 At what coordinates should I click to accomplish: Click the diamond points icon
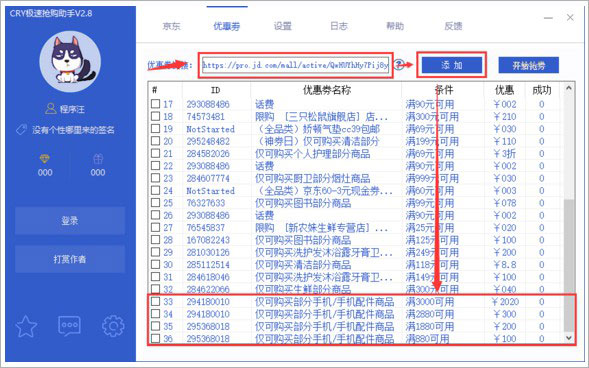click(x=45, y=158)
